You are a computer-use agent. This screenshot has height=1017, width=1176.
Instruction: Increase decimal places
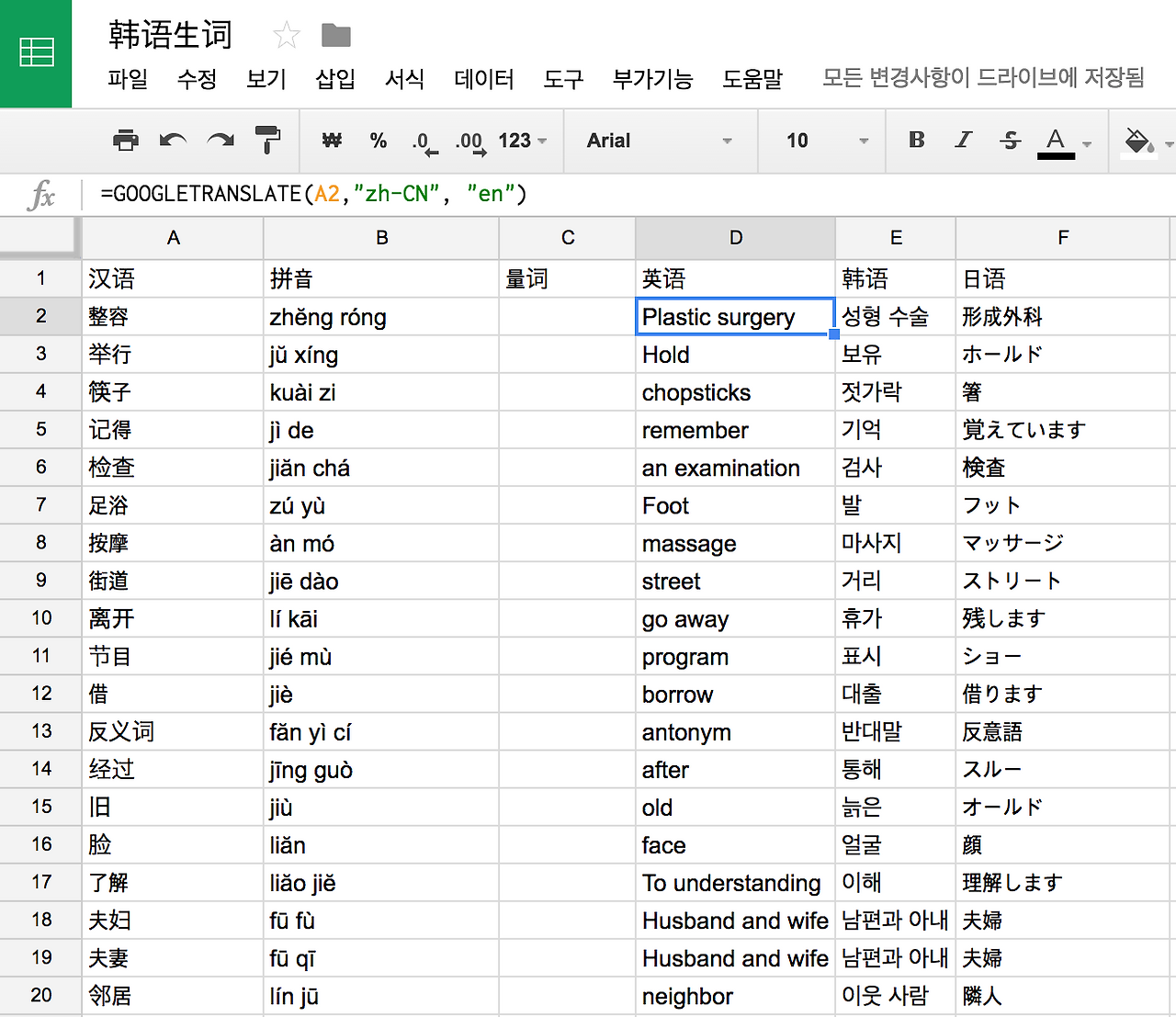pos(470,142)
